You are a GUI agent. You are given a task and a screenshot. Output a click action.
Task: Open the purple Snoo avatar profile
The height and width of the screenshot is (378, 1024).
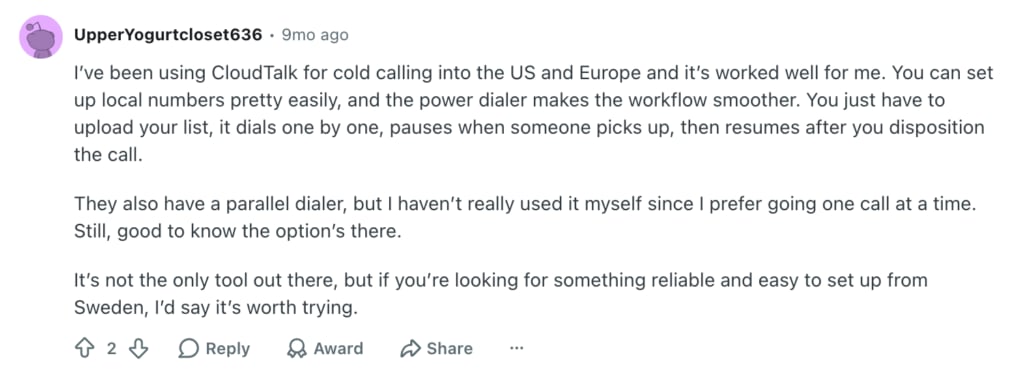pyautogui.click(x=41, y=36)
